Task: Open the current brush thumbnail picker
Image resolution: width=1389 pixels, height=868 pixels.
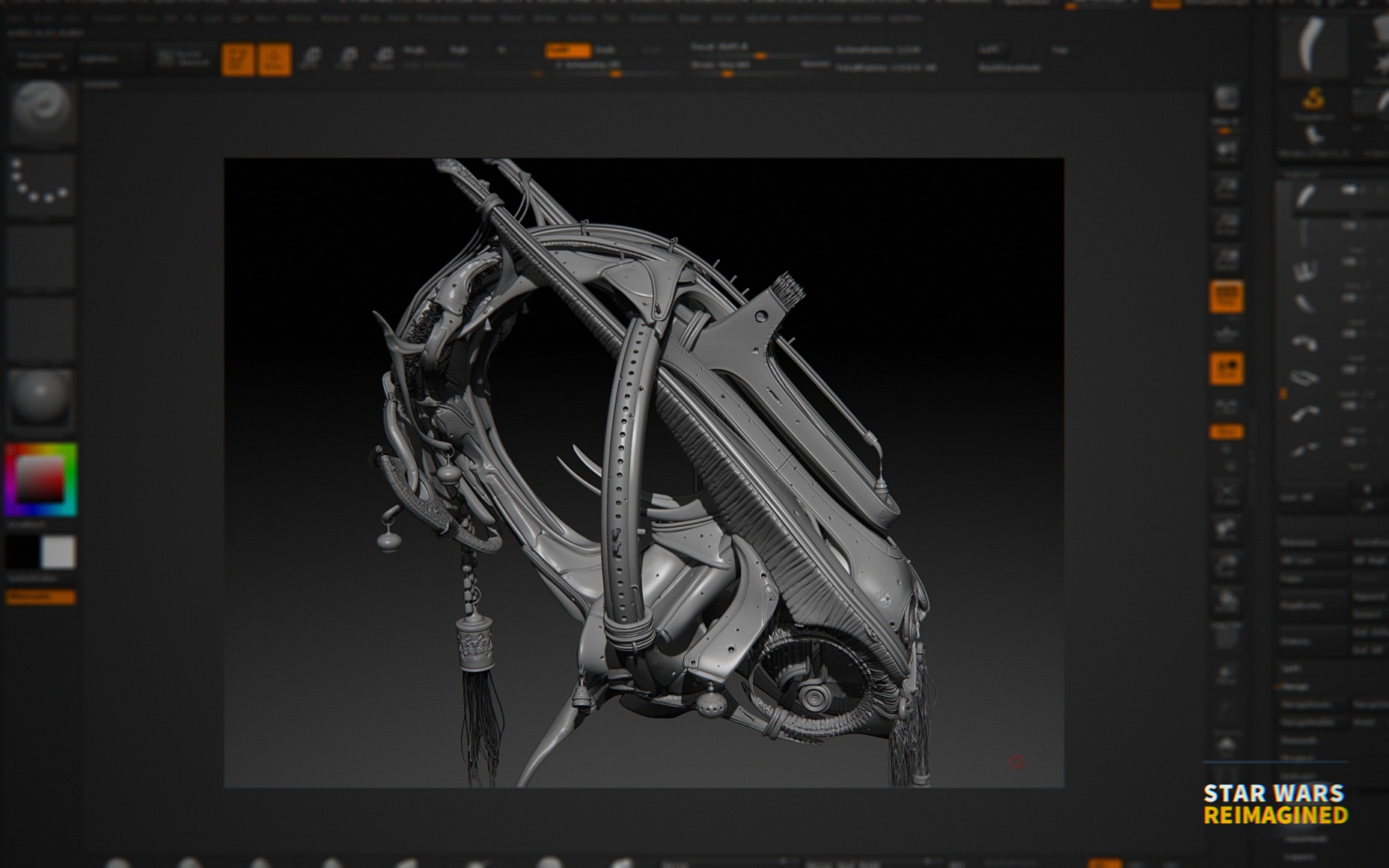Action: 41,112
